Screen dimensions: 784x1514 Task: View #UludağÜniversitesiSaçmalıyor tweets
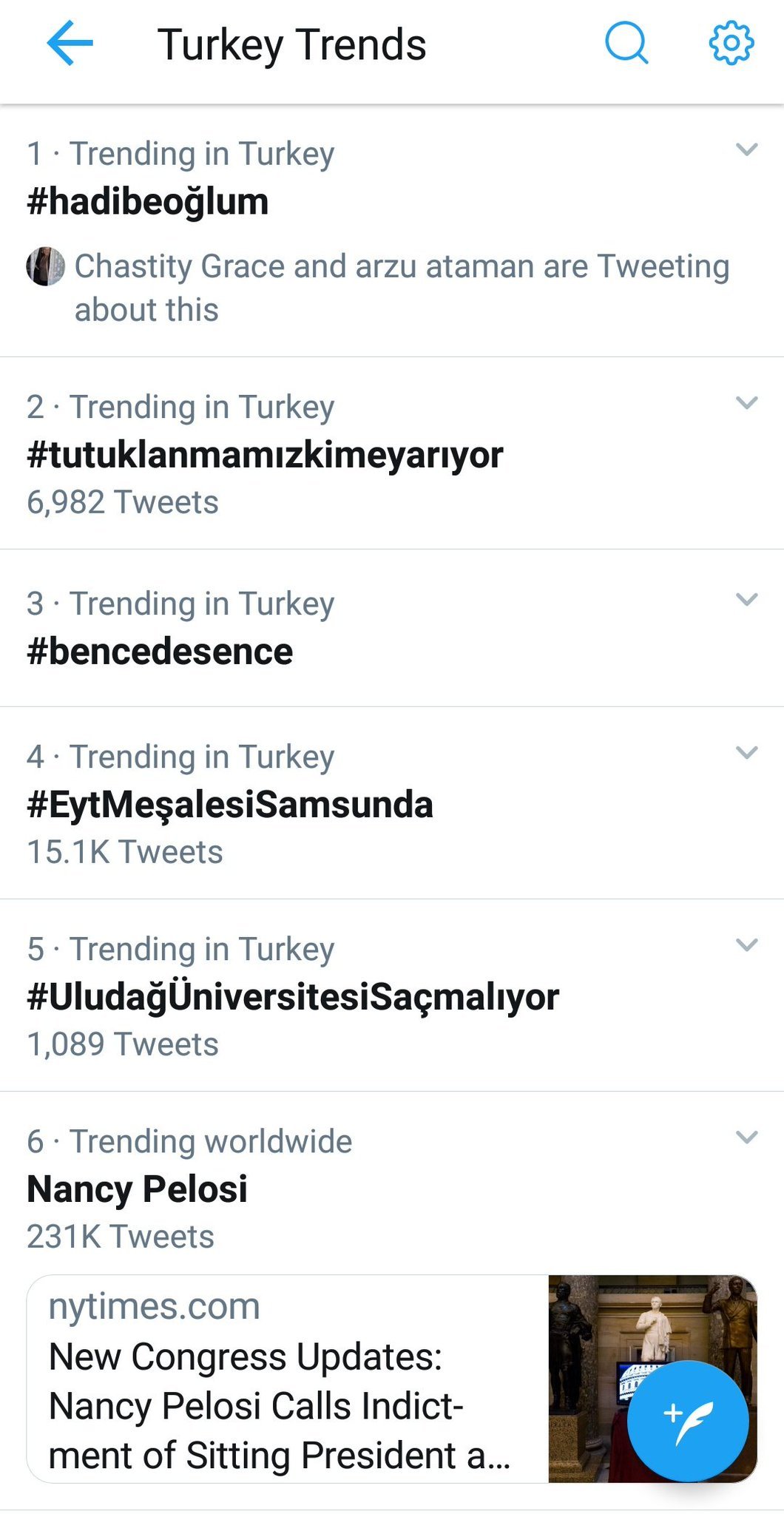click(x=293, y=997)
